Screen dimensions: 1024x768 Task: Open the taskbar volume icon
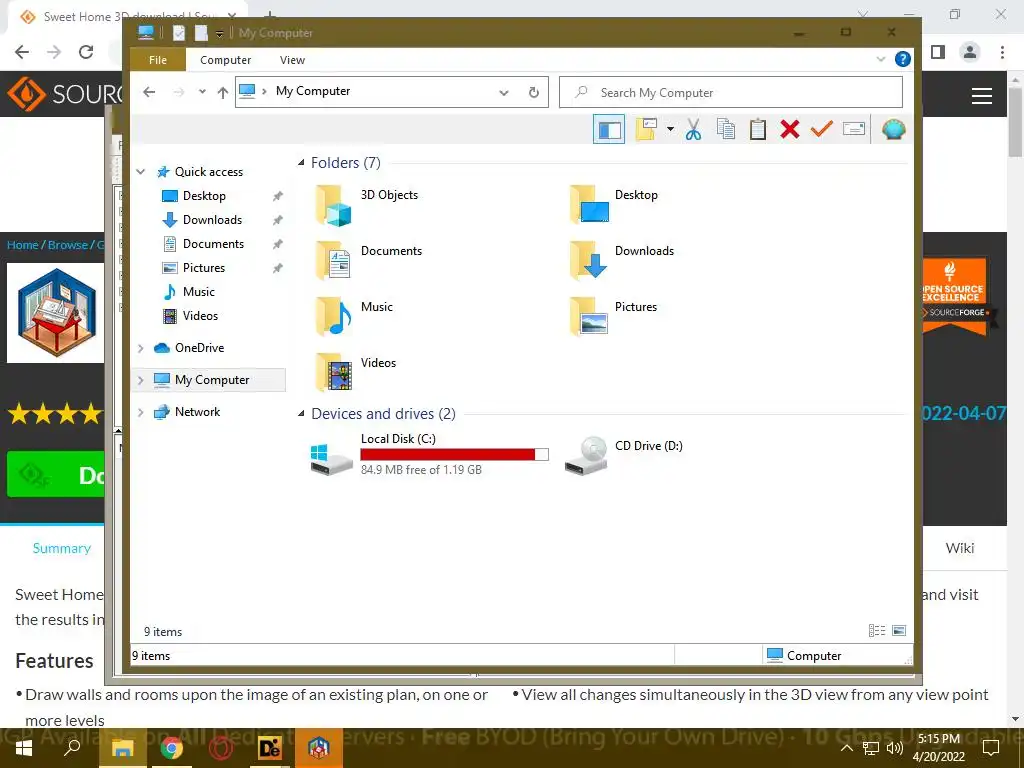point(895,748)
